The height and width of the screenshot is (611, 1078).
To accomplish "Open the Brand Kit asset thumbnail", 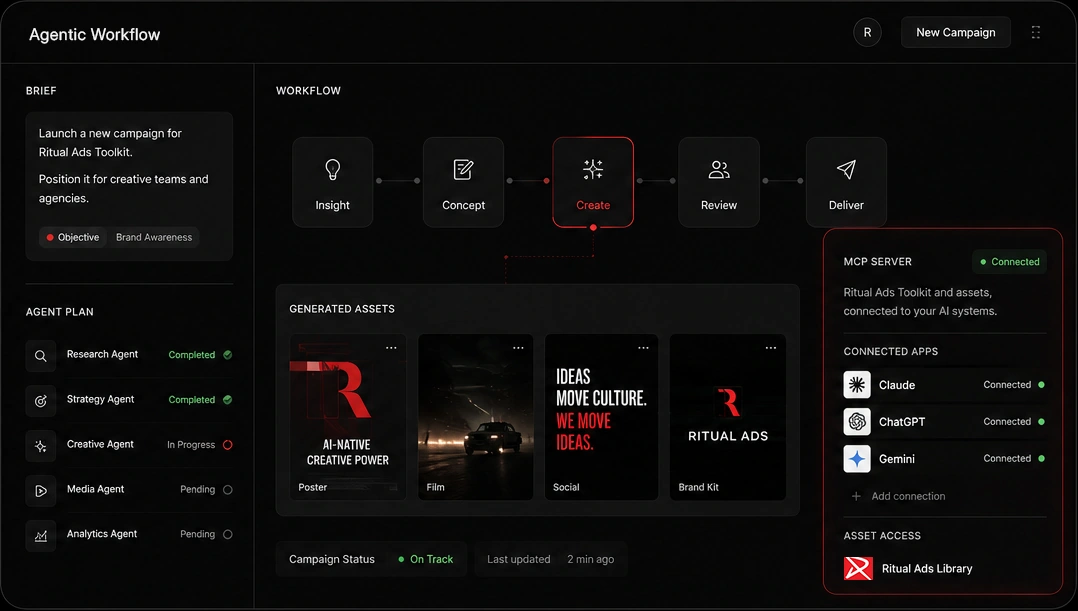I will click(728, 417).
